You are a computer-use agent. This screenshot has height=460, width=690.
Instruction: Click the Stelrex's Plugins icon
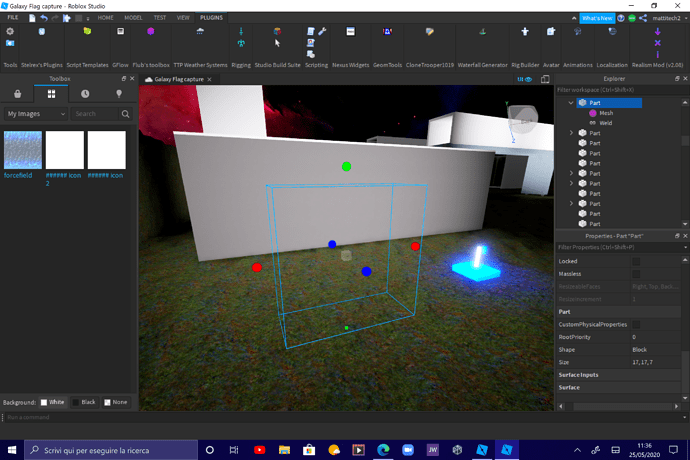point(41,31)
